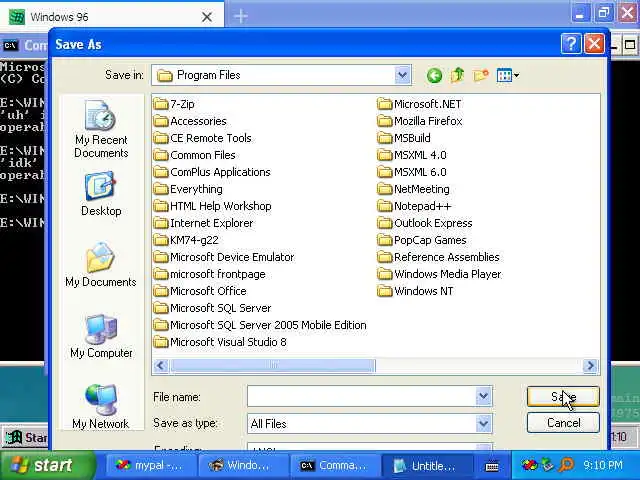Select the Windows Media Player folder
The width and height of the screenshot is (640, 480).
click(x=440, y=274)
